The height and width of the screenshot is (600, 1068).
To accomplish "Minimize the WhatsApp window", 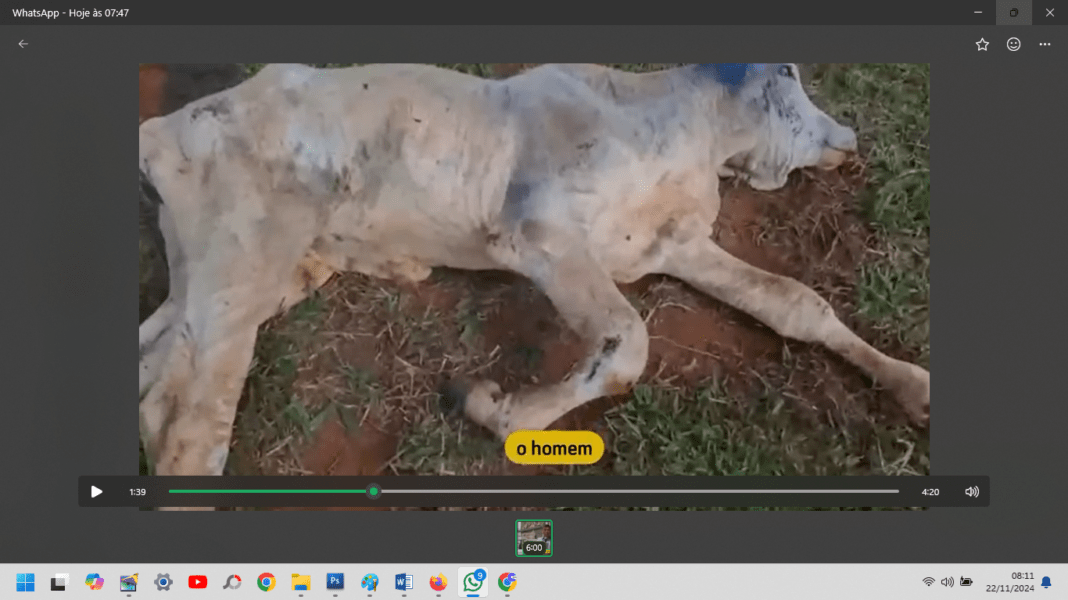I will (x=978, y=12).
